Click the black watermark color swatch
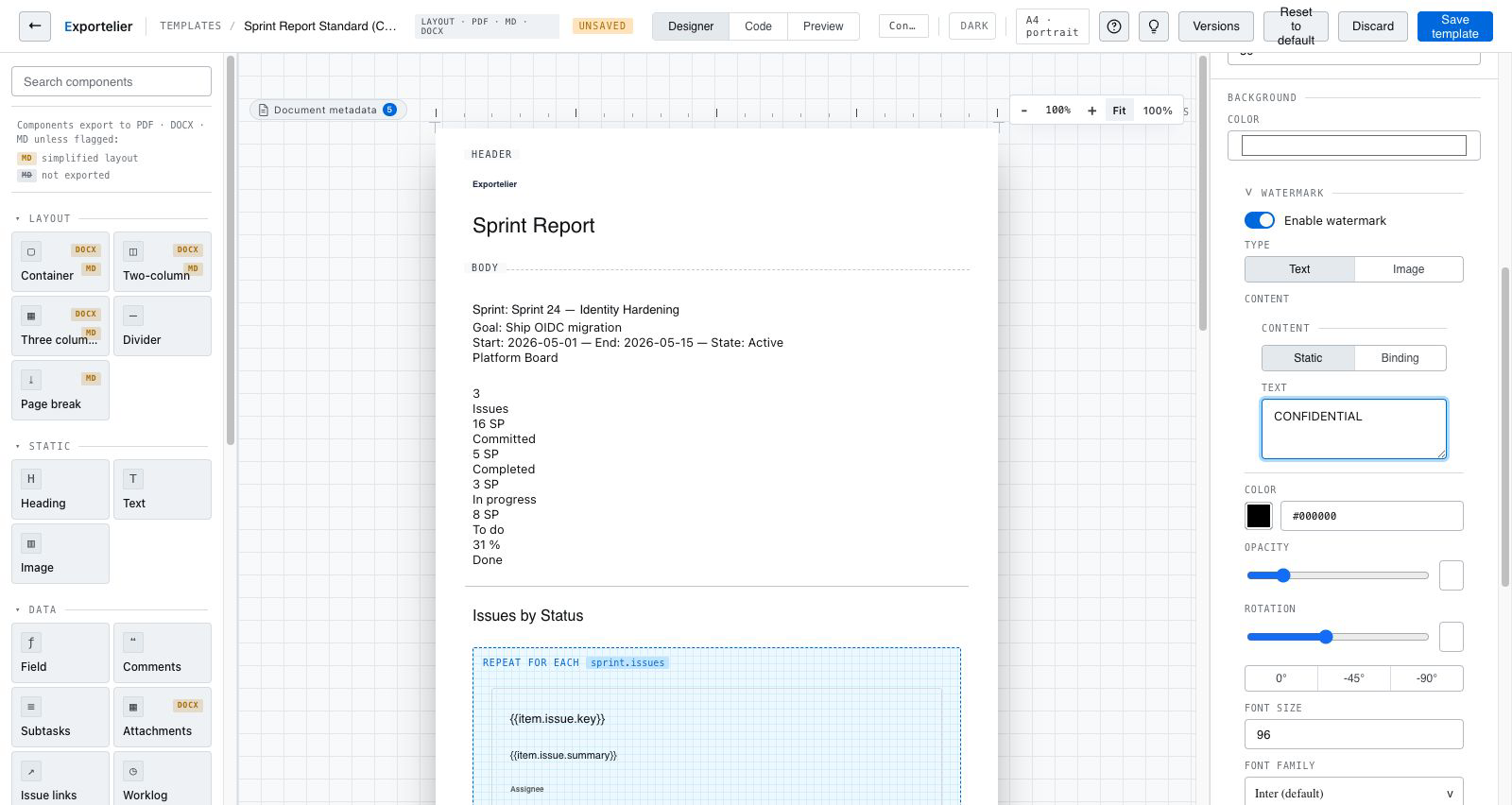 1259,516
